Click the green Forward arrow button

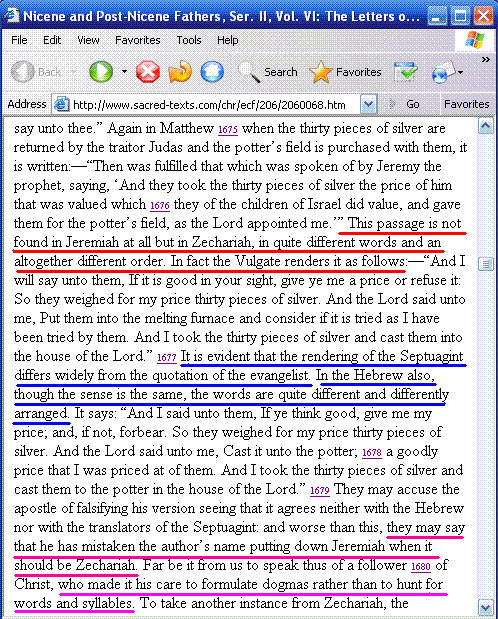point(101,72)
